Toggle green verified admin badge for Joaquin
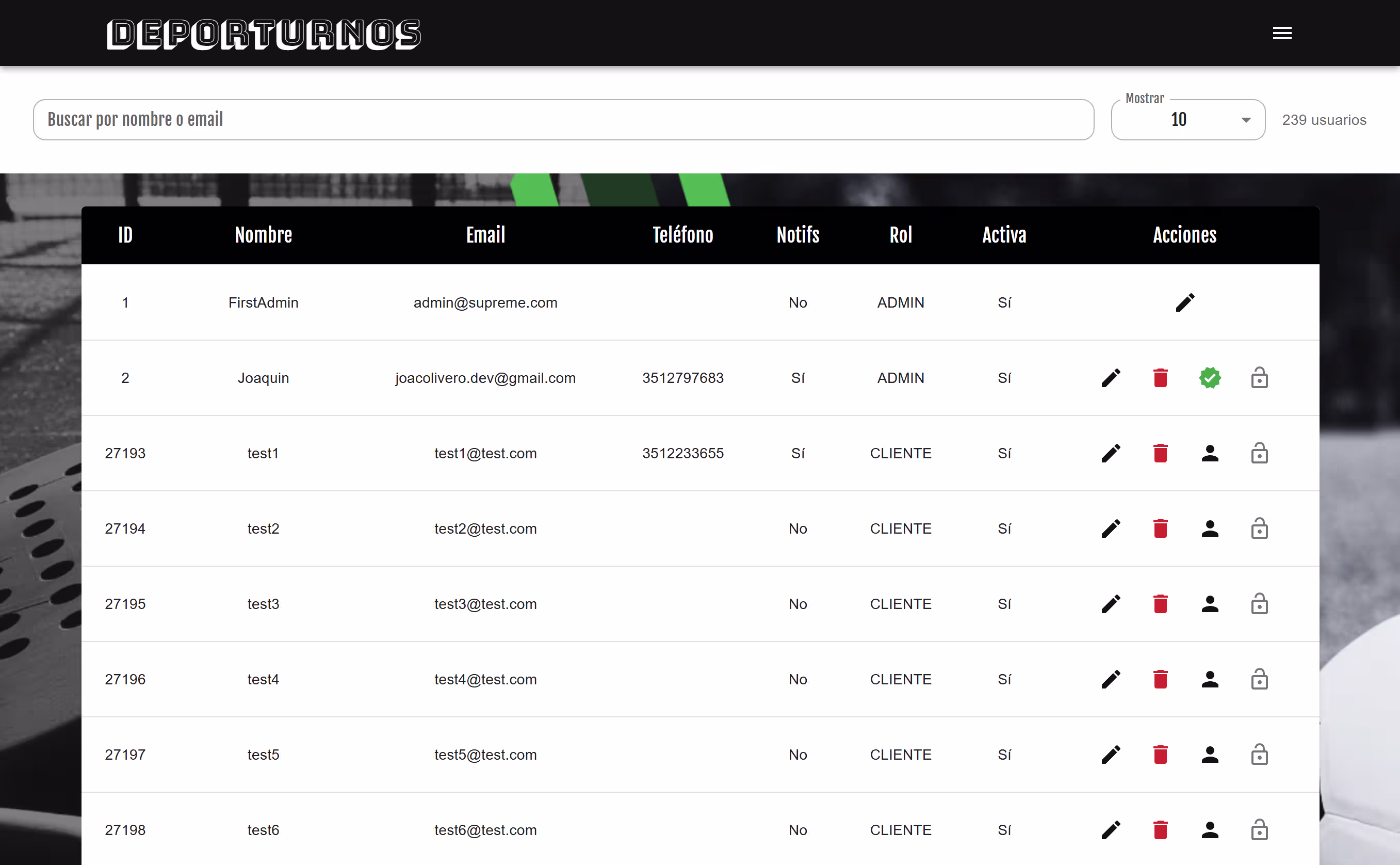The width and height of the screenshot is (1400, 865). (1210, 378)
